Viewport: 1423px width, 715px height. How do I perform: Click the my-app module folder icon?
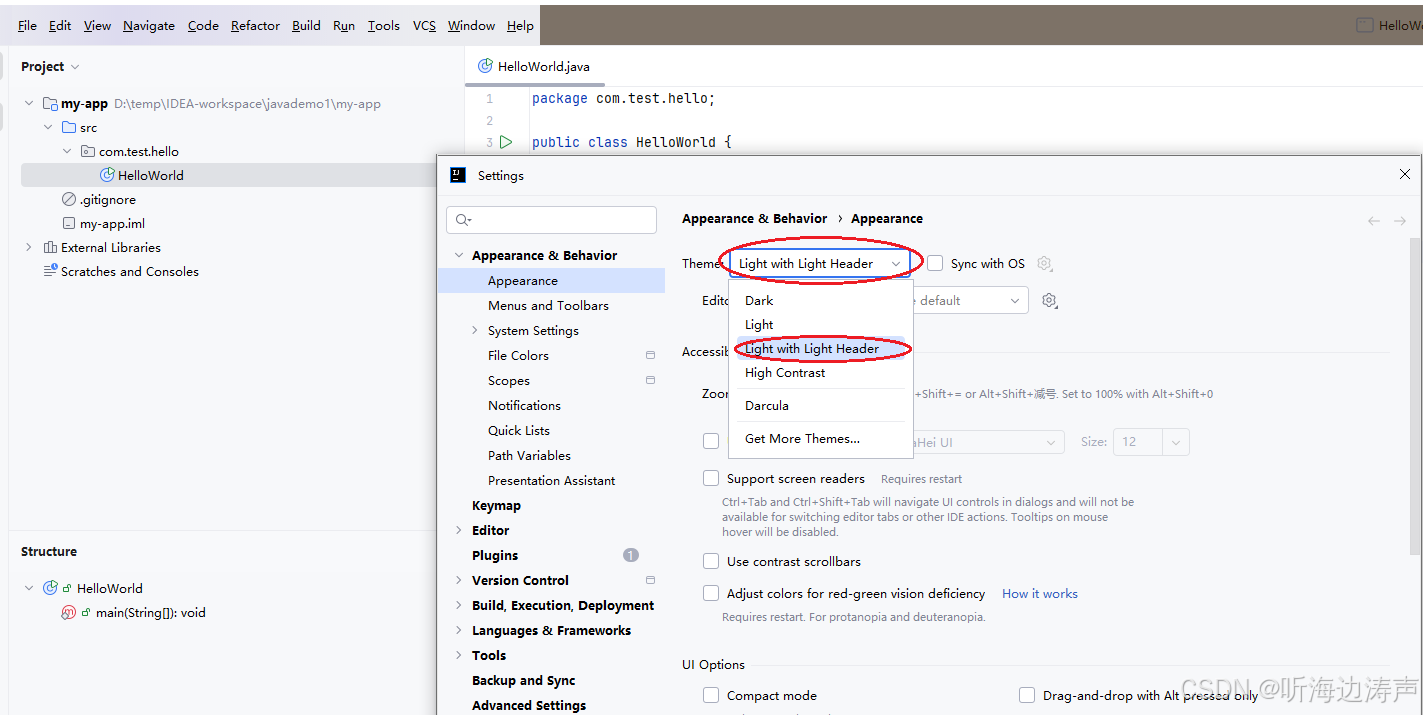49,103
